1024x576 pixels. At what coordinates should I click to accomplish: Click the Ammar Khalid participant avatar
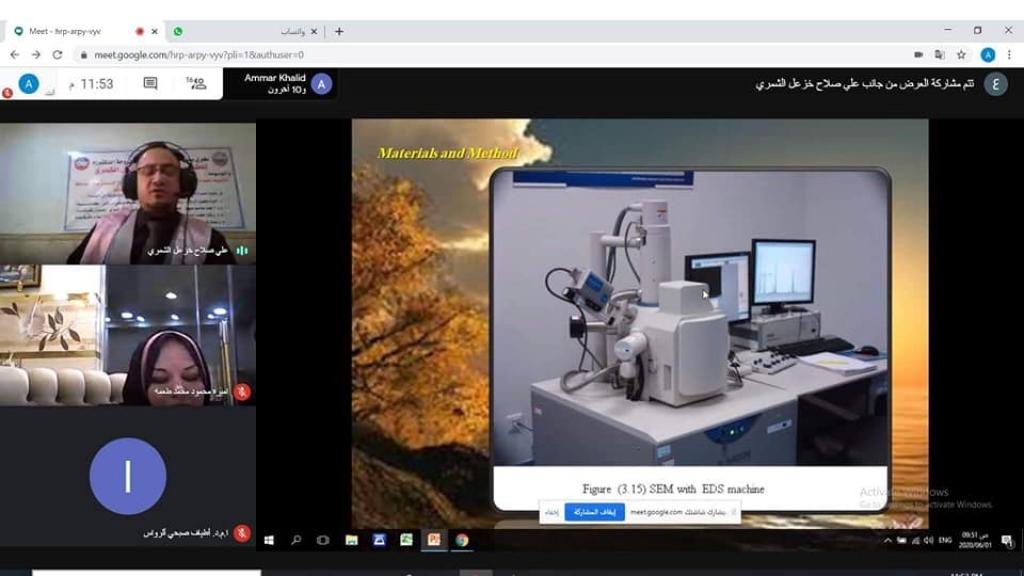[x=321, y=84]
